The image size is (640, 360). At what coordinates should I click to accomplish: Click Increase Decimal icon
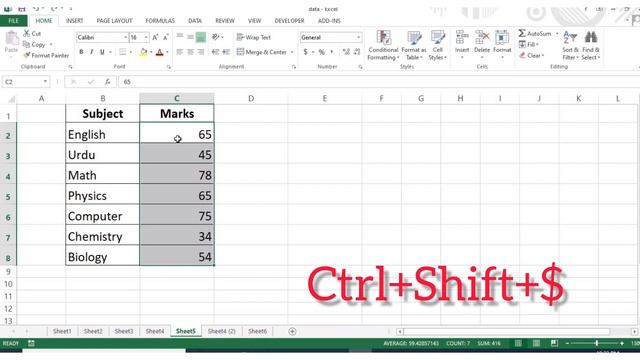(346, 52)
